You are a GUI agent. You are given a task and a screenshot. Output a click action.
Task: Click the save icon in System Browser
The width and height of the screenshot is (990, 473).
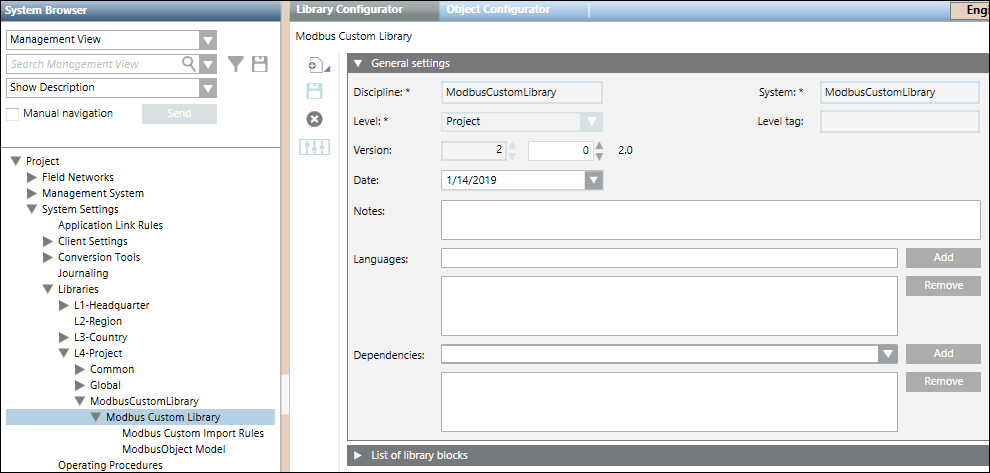tap(260, 64)
